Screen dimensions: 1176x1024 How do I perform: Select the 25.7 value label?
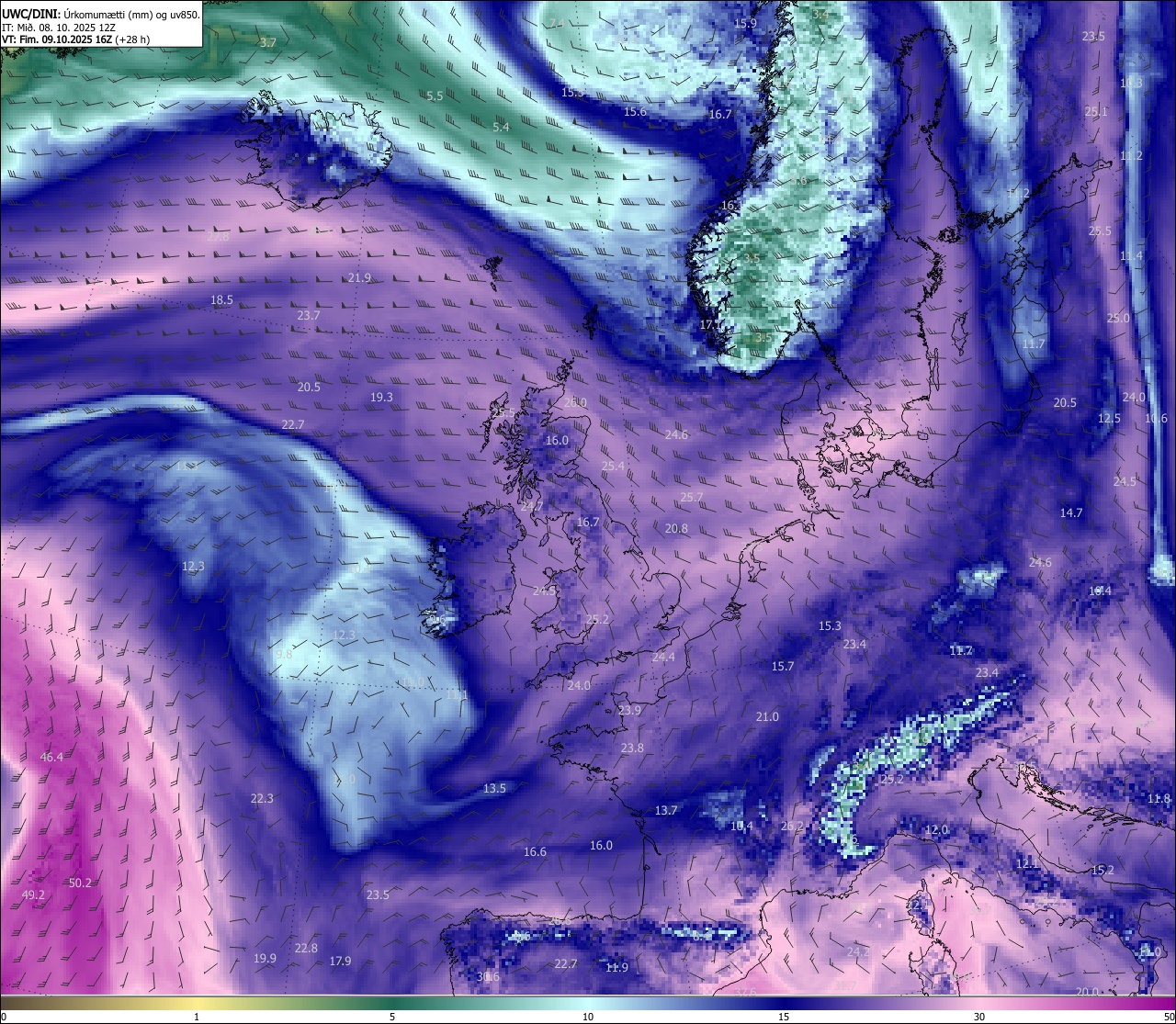691,498
